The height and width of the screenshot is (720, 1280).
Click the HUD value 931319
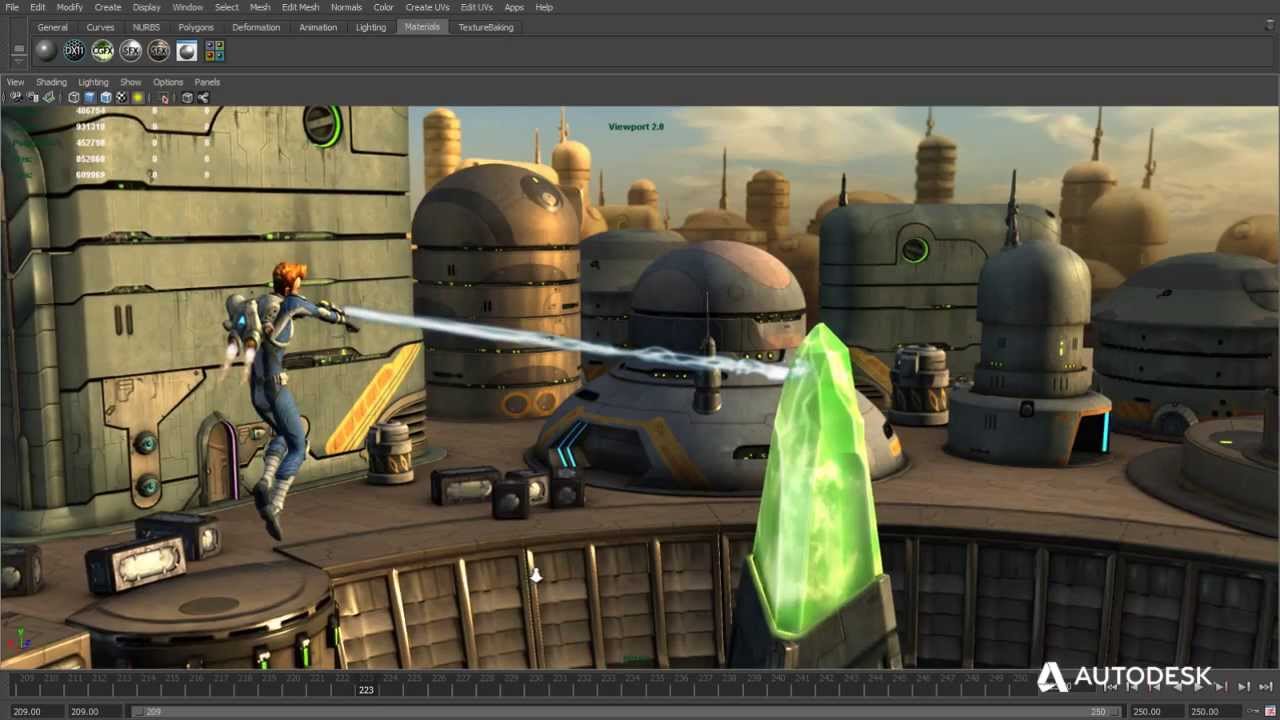tap(90, 127)
